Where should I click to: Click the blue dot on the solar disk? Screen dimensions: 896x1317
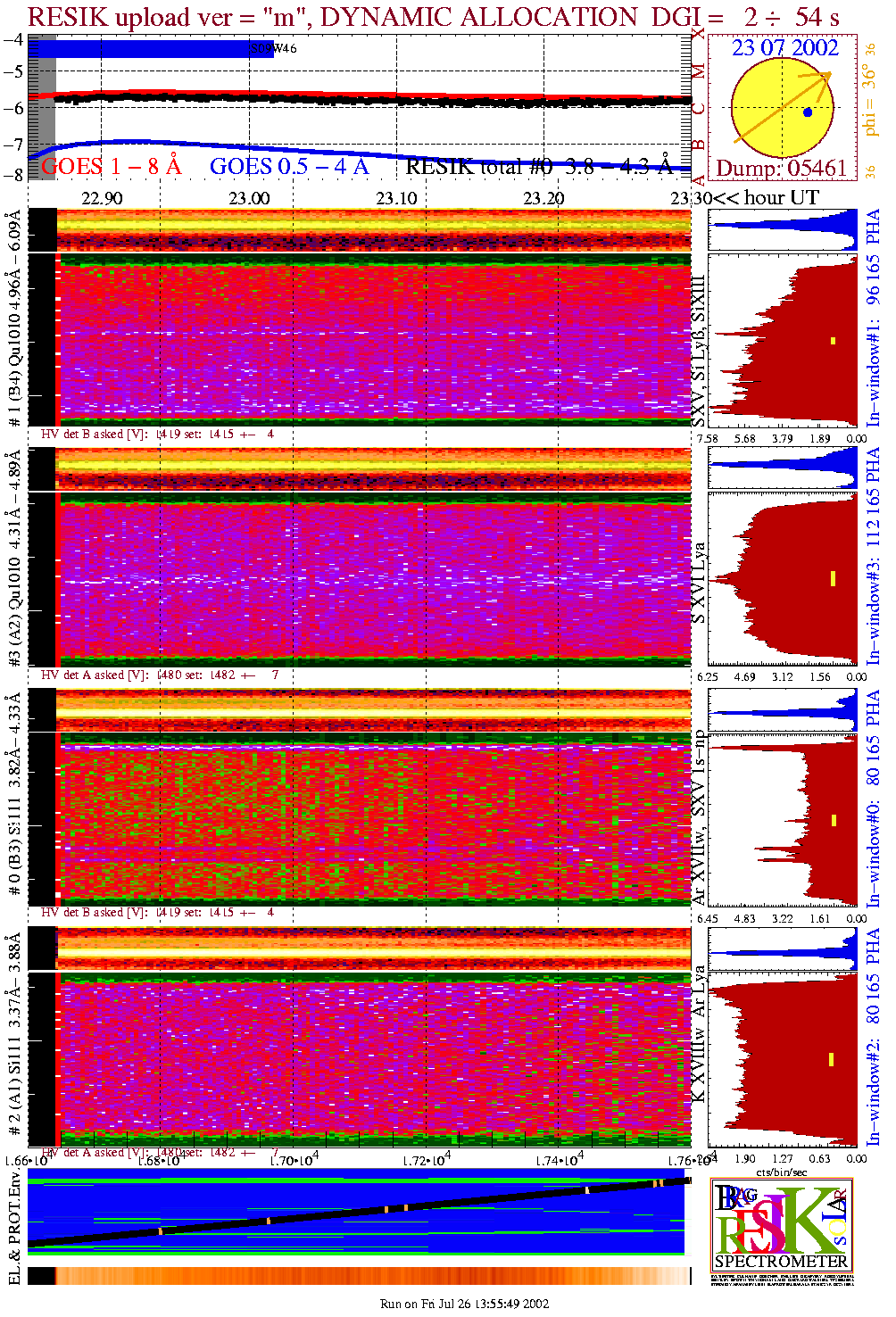pyautogui.click(x=808, y=112)
